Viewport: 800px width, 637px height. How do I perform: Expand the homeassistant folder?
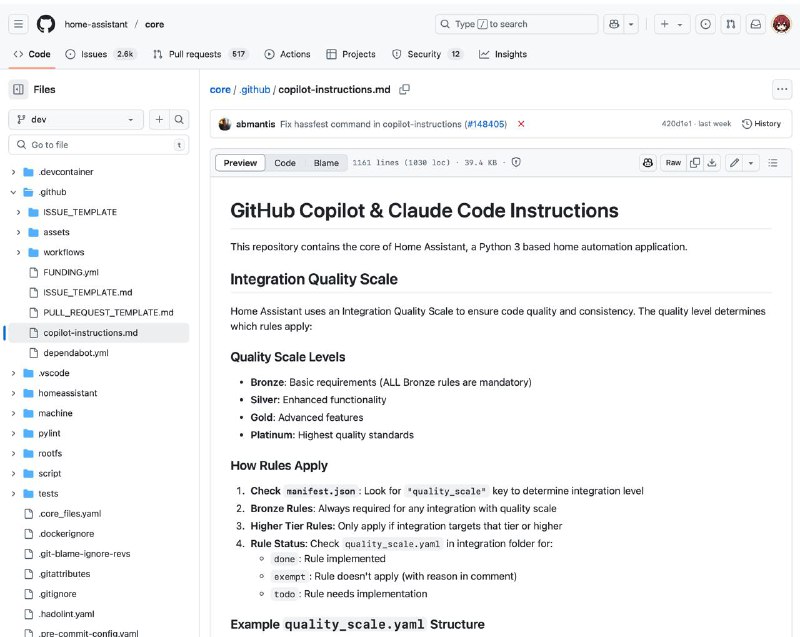[14, 393]
